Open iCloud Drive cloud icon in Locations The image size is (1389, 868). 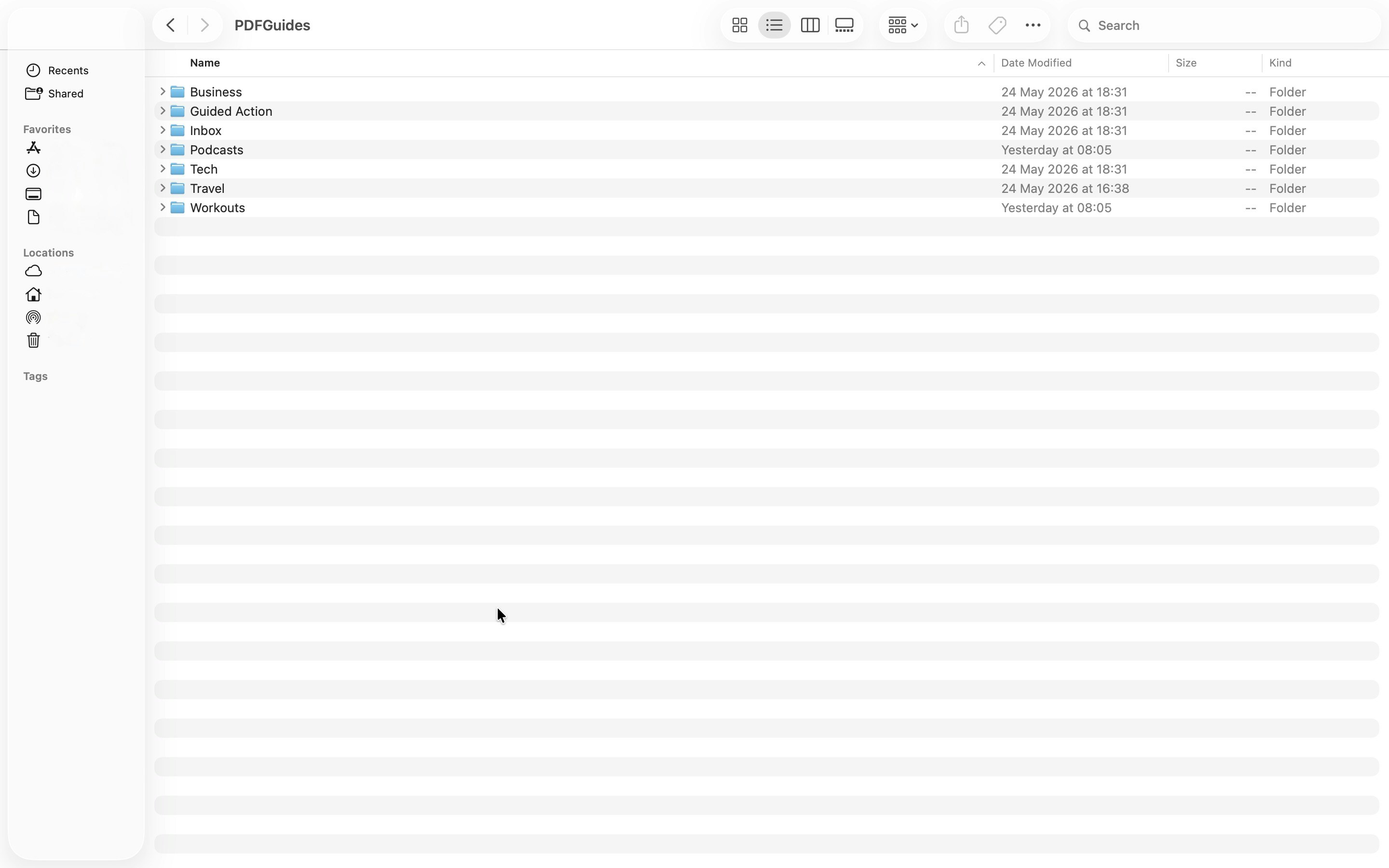coord(33,271)
